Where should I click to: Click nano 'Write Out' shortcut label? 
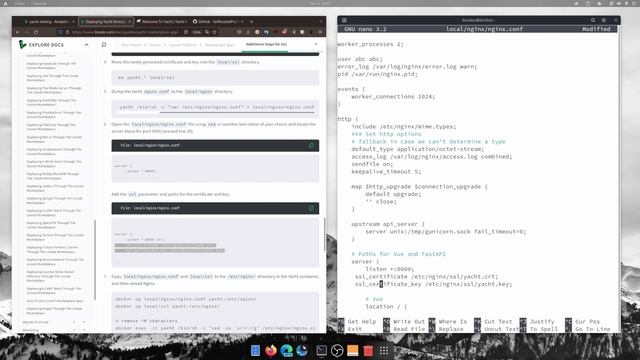(409, 322)
